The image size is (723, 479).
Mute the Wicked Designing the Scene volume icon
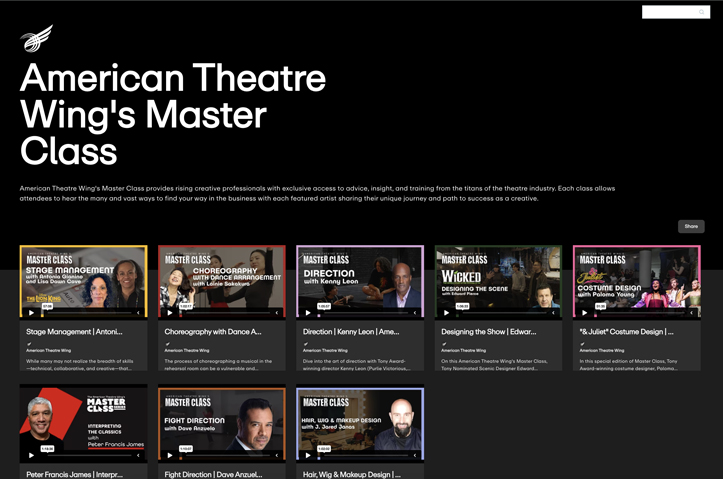coord(553,313)
